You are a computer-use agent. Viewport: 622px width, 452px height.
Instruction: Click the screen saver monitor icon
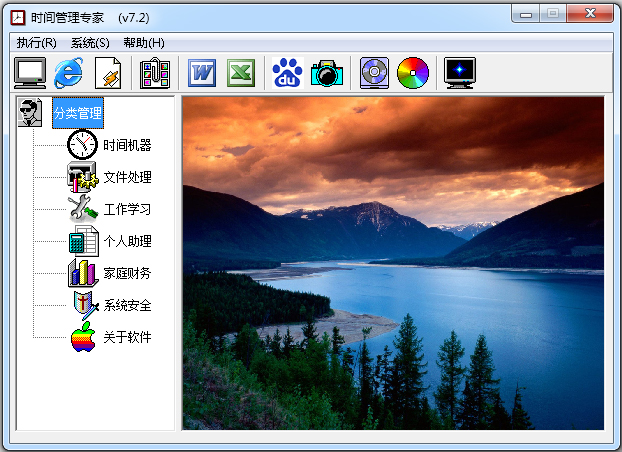[x=460, y=73]
